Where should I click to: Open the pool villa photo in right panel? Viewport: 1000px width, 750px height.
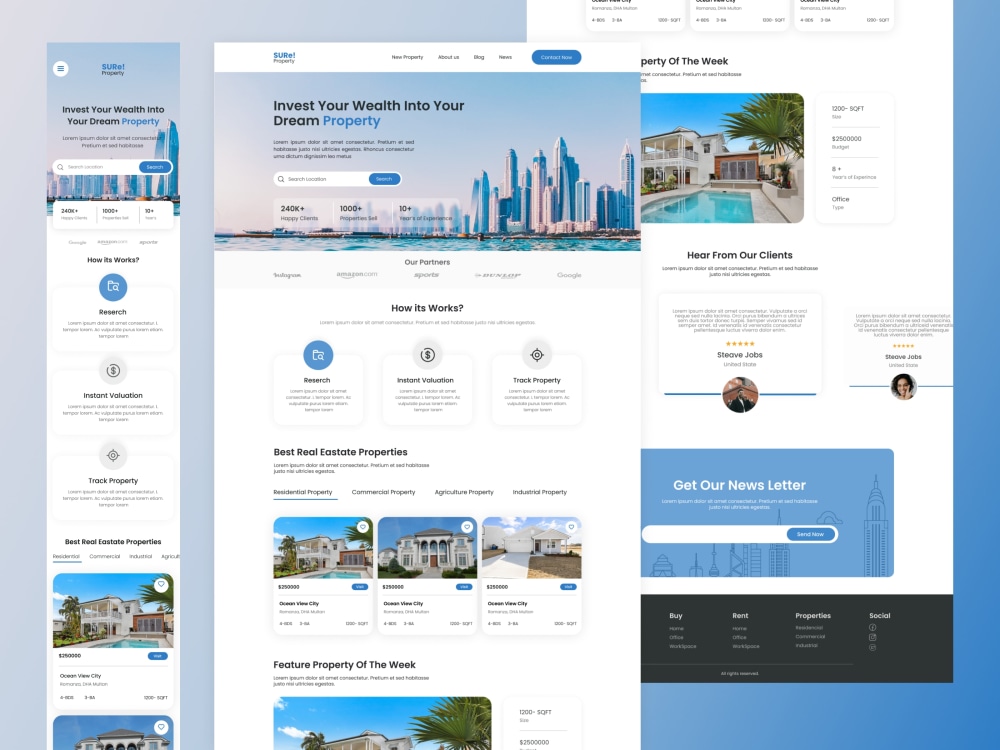click(x=722, y=158)
